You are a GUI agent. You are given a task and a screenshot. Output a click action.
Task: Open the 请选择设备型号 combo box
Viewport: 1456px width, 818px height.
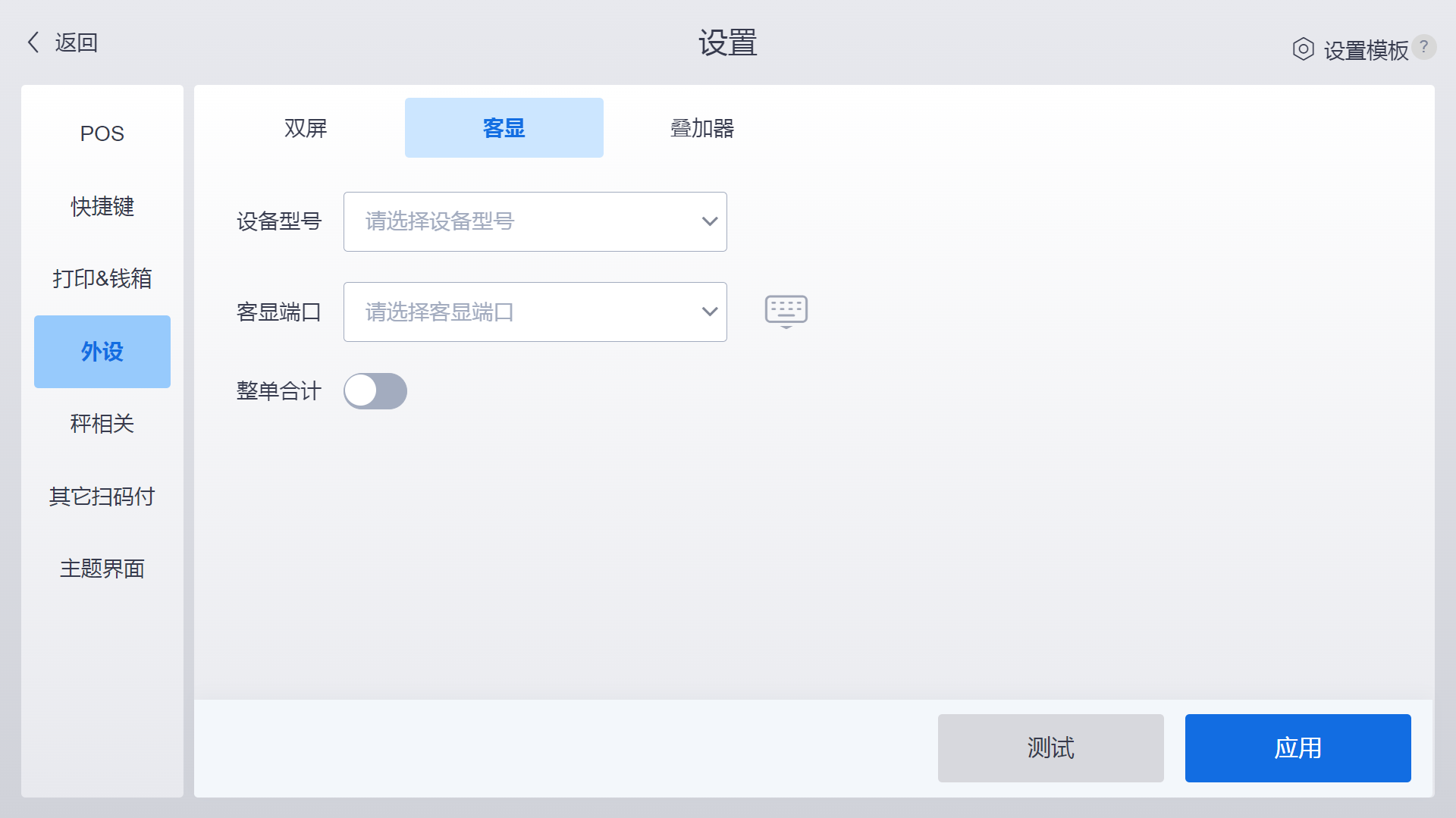(x=535, y=221)
